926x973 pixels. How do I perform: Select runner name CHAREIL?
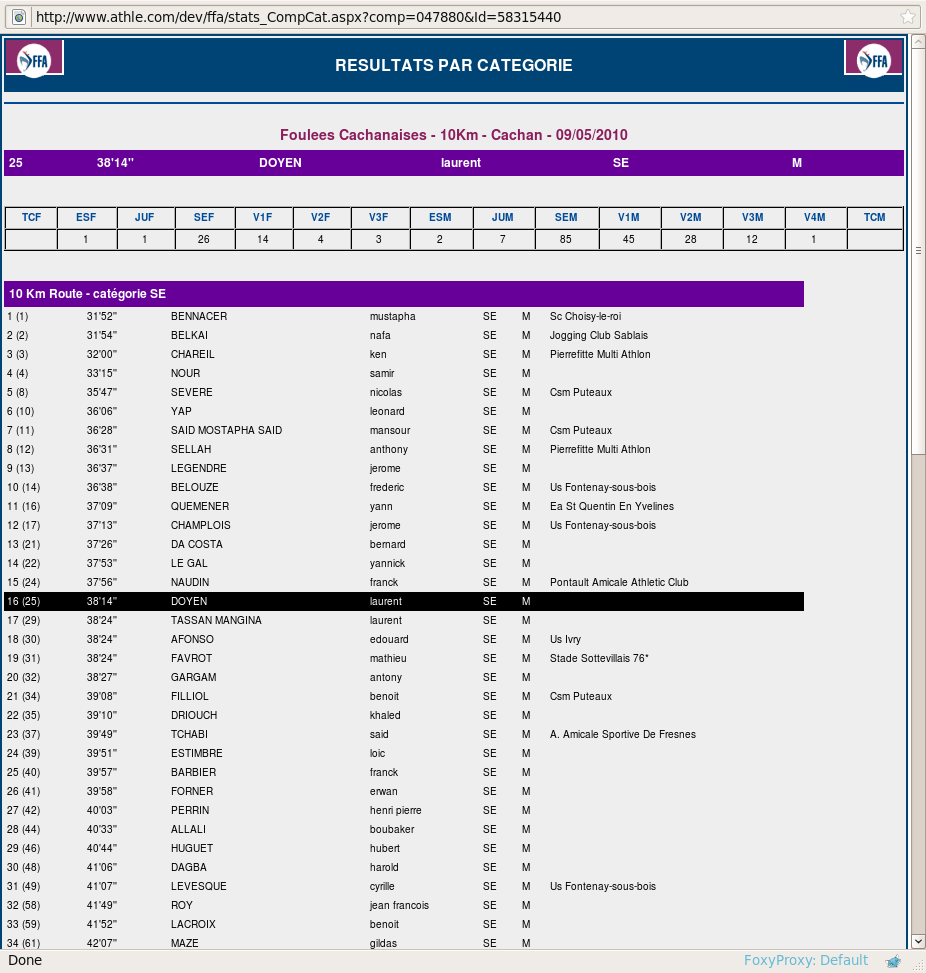point(193,354)
